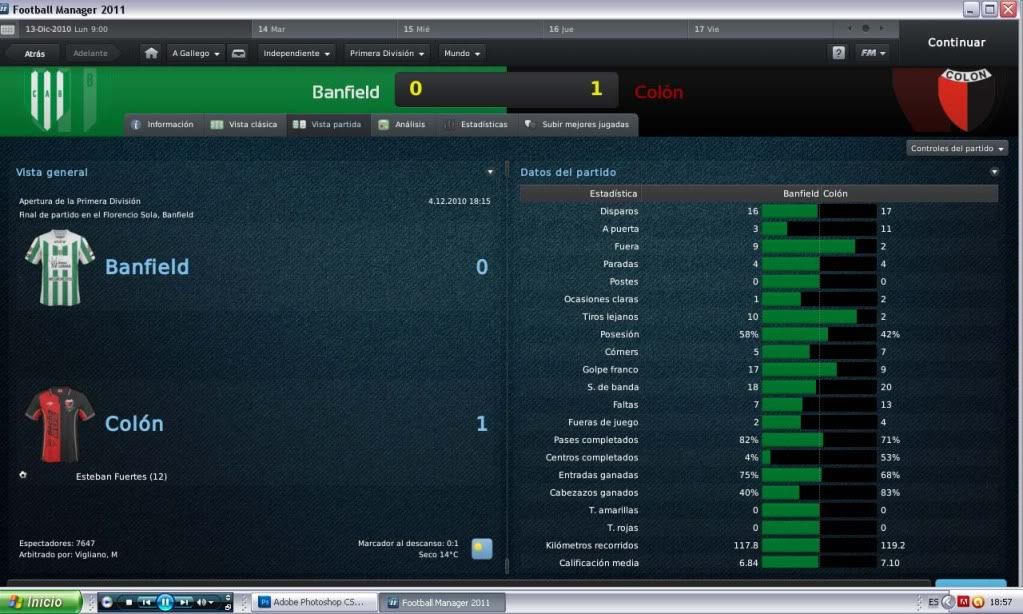This screenshot has width=1023, height=614.
Task: Skip to next track in media player
Action: click(185, 602)
